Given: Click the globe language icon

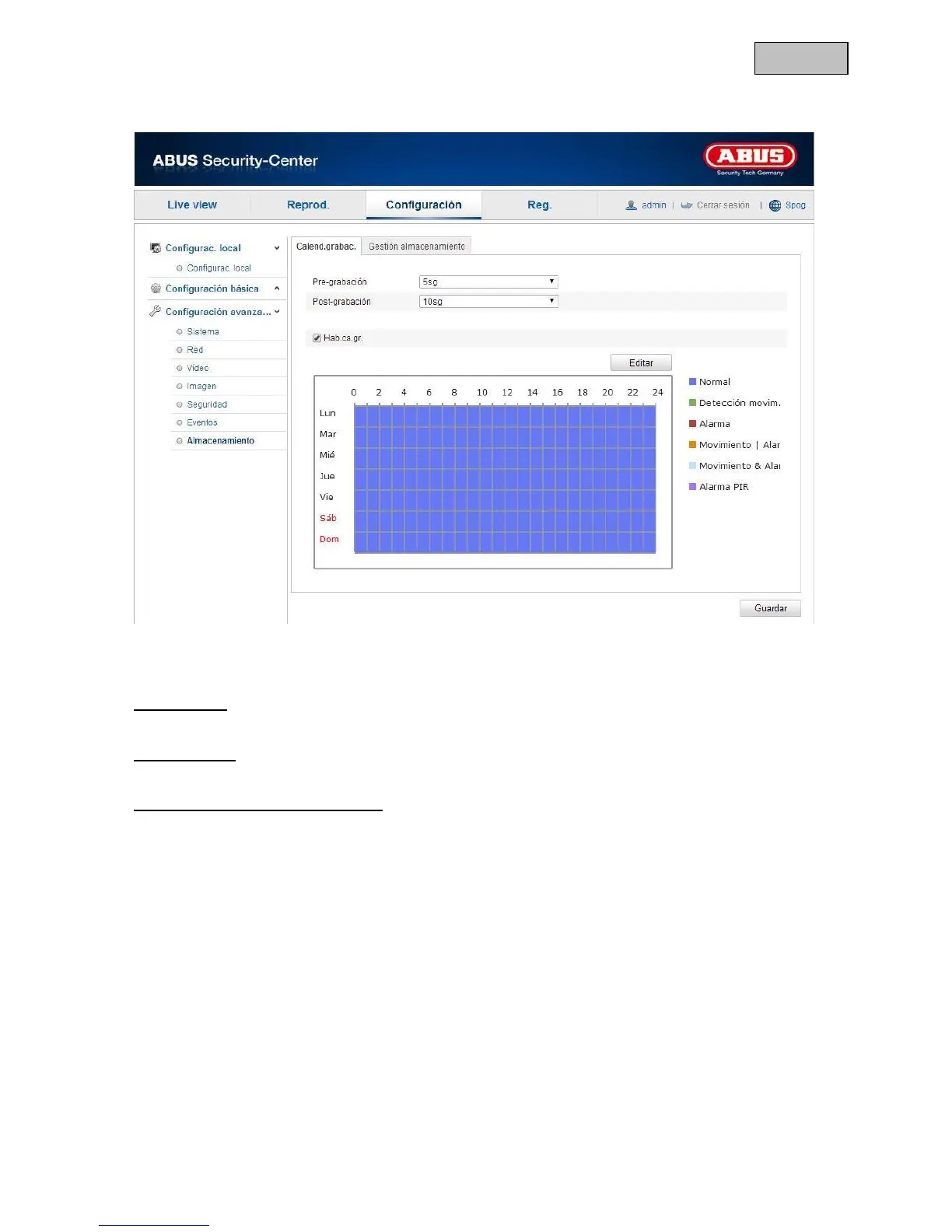Looking at the screenshot, I should 775,205.
